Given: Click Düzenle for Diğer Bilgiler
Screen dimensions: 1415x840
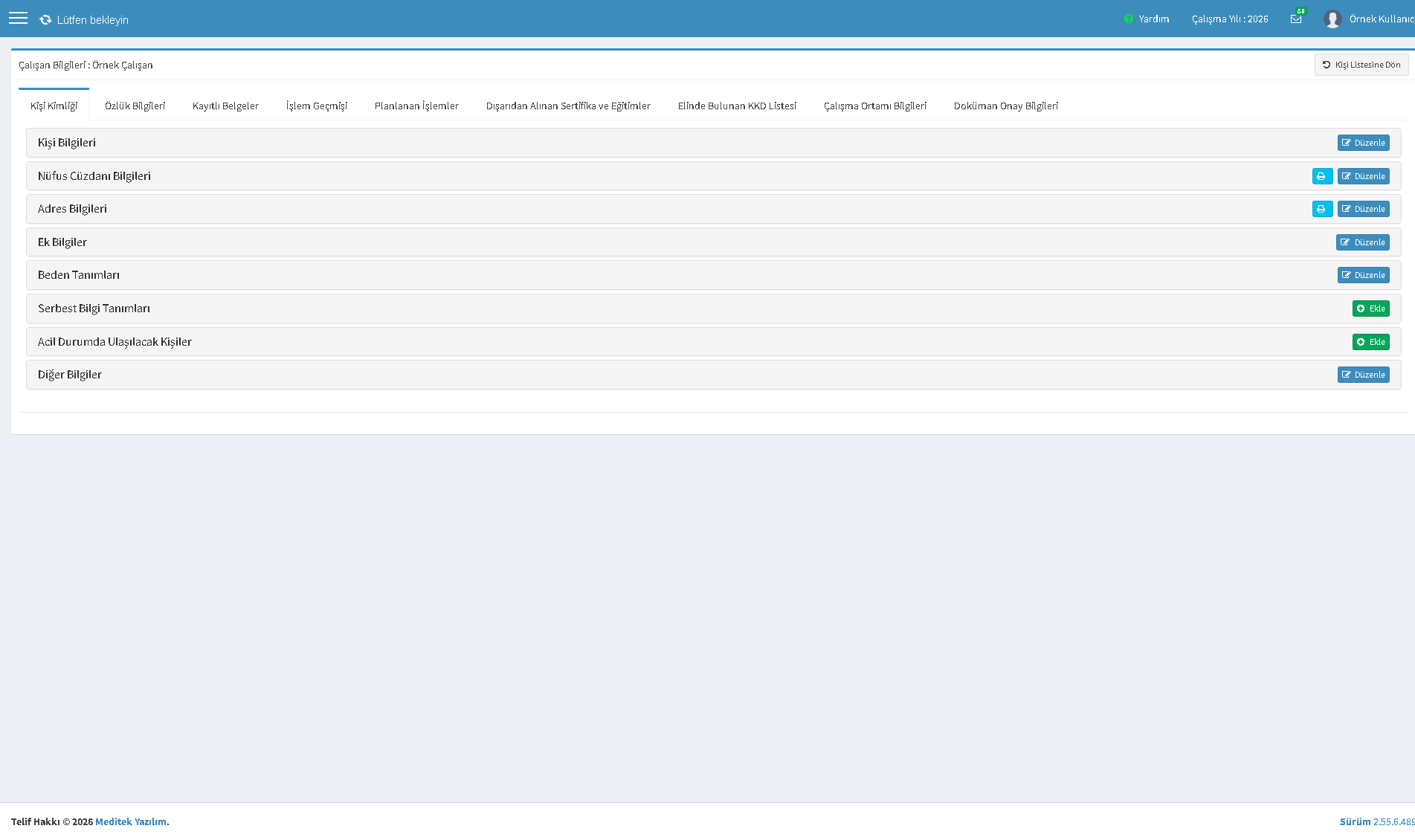Looking at the screenshot, I should [1363, 375].
